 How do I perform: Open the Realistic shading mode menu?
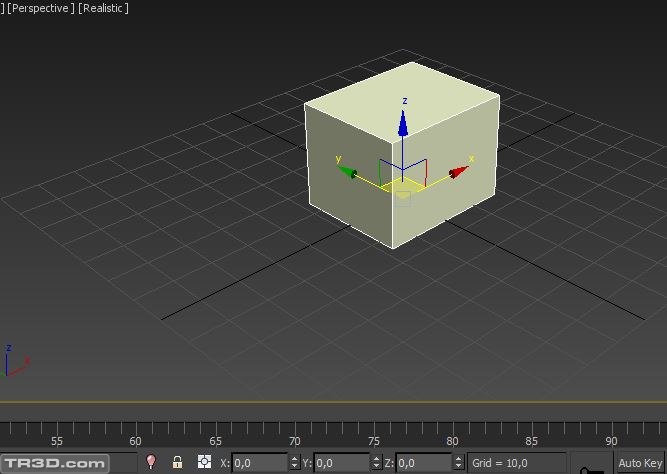click(103, 8)
